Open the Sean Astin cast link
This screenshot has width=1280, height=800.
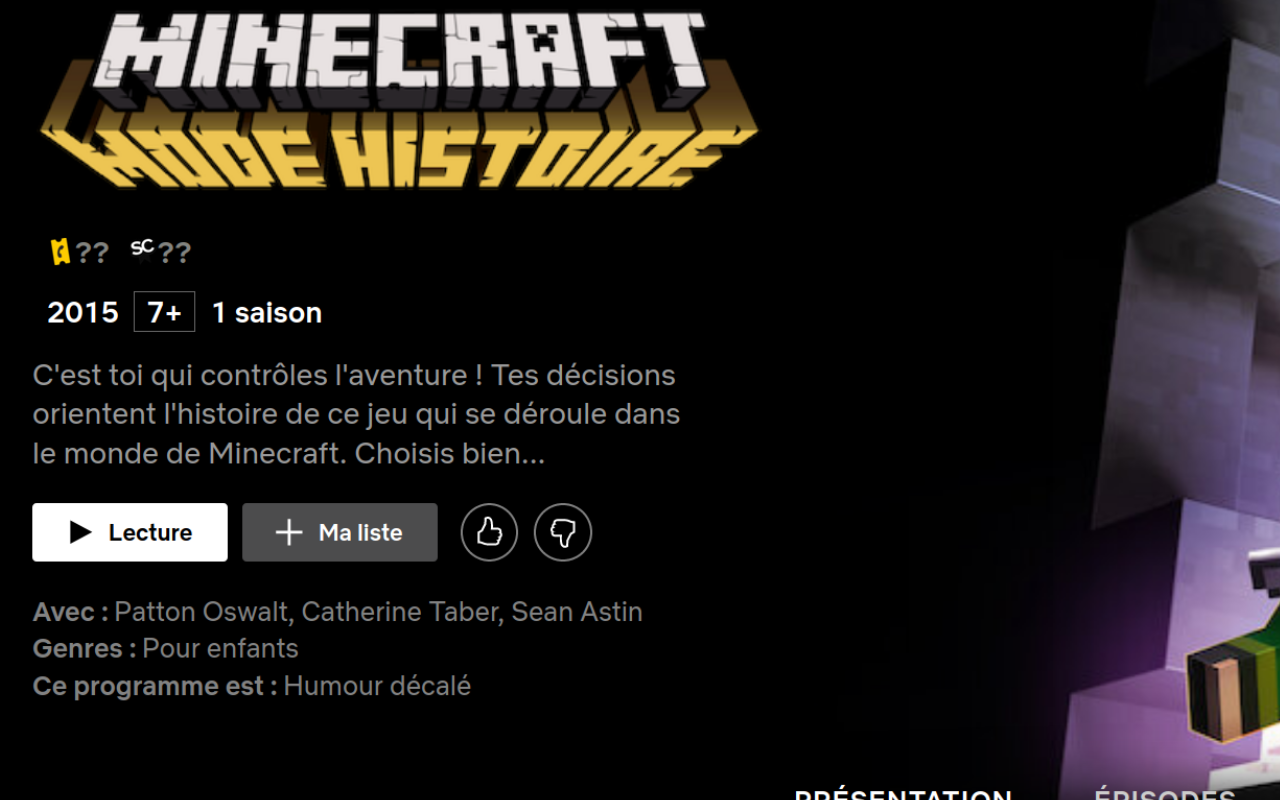[x=577, y=611]
